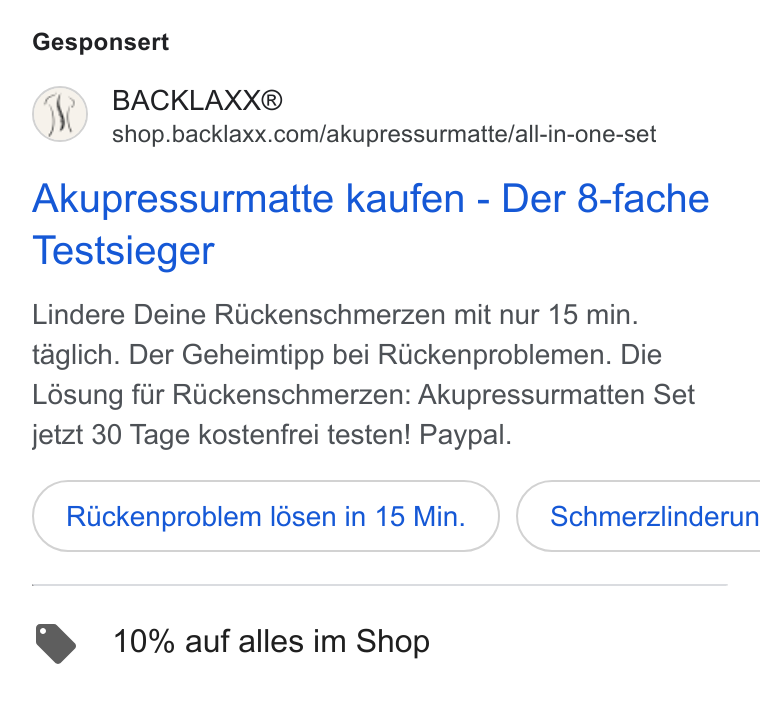Click the 'Gesponsert' label
Image resolution: width=760 pixels, height=702 pixels.
tap(101, 42)
